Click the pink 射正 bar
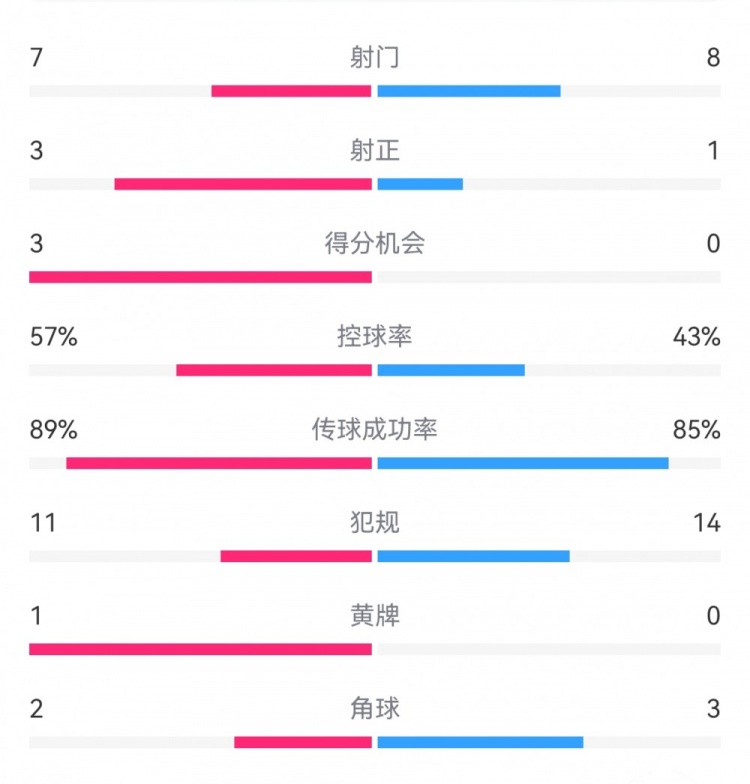Screen dimensions: 750x784 pos(243,184)
